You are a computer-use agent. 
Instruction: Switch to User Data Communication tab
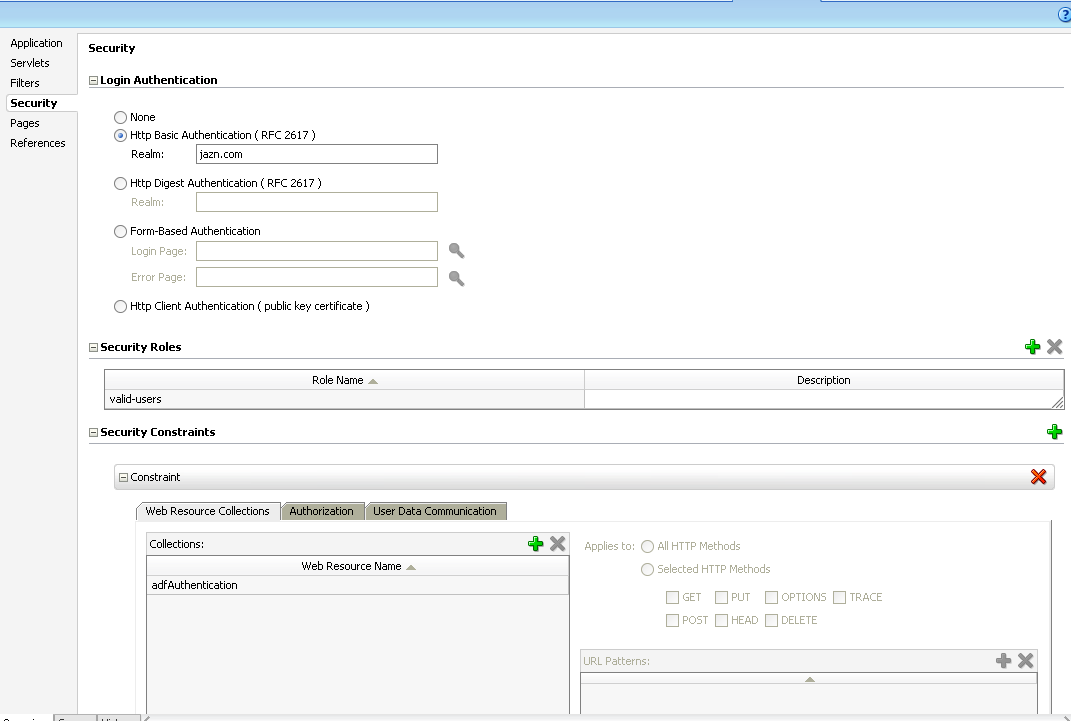[434, 511]
